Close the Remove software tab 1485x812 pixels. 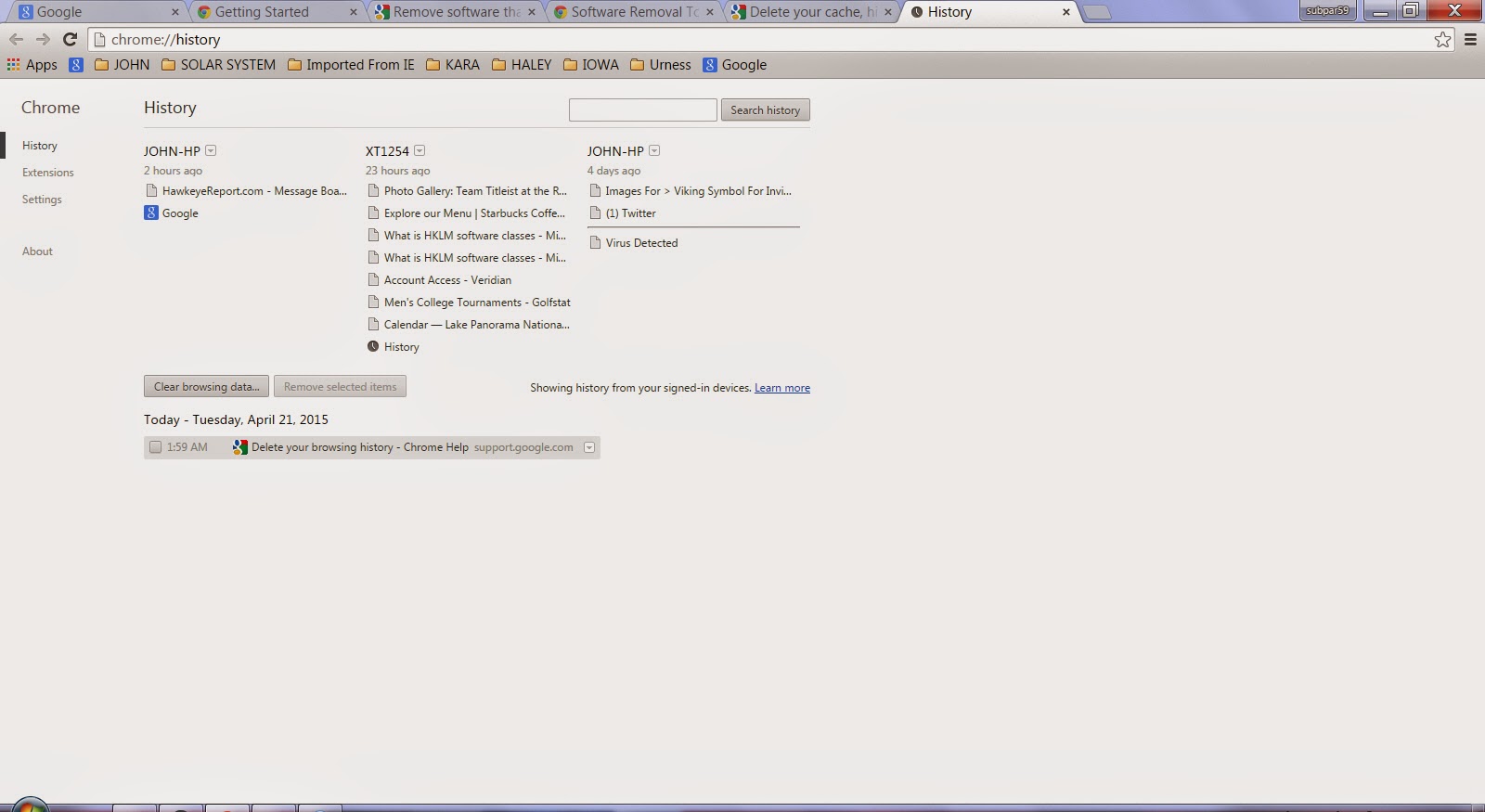(x=532, y=12)
